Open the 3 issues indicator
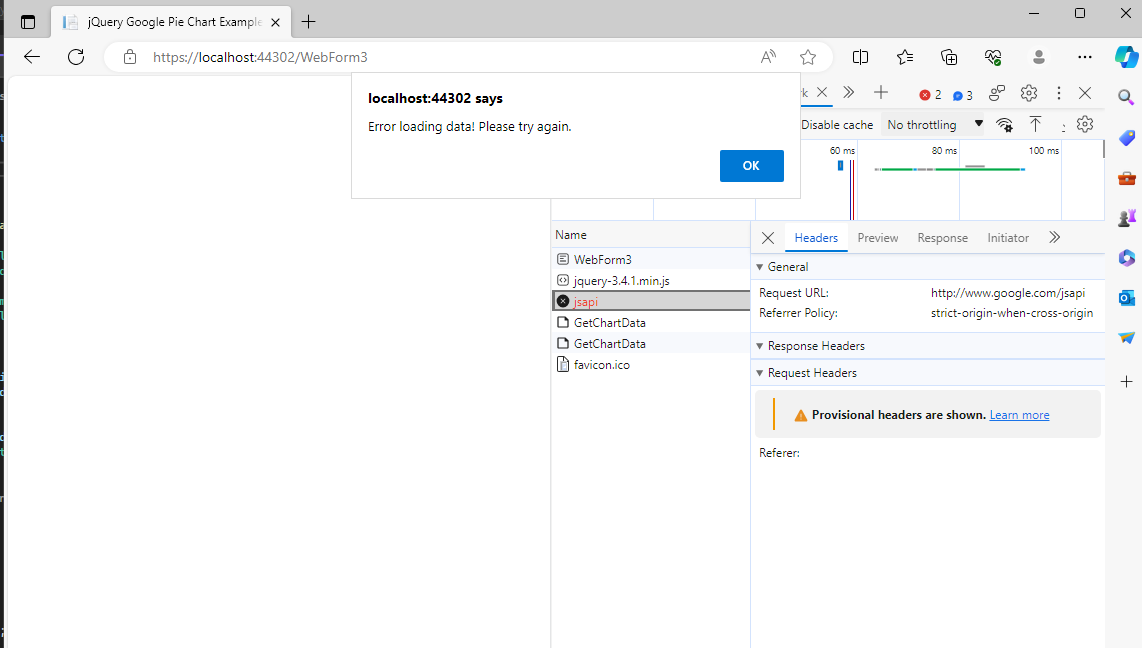This screenshot has width=1142, height=648. (962, 95)
